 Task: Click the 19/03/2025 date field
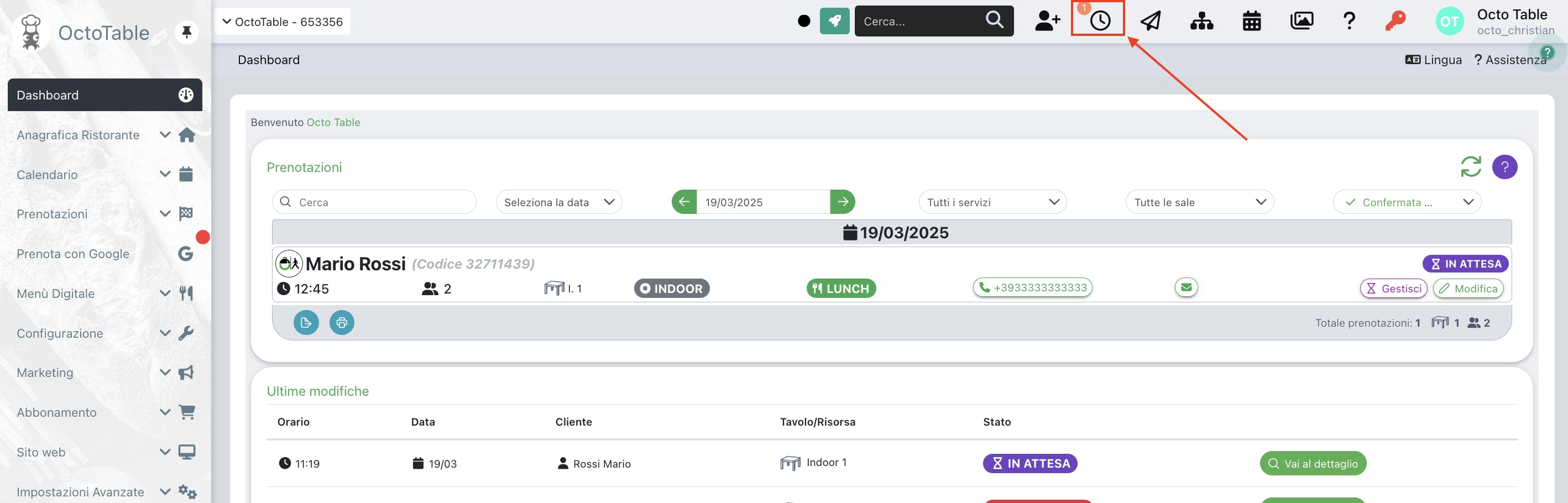[x=764, y=202]
